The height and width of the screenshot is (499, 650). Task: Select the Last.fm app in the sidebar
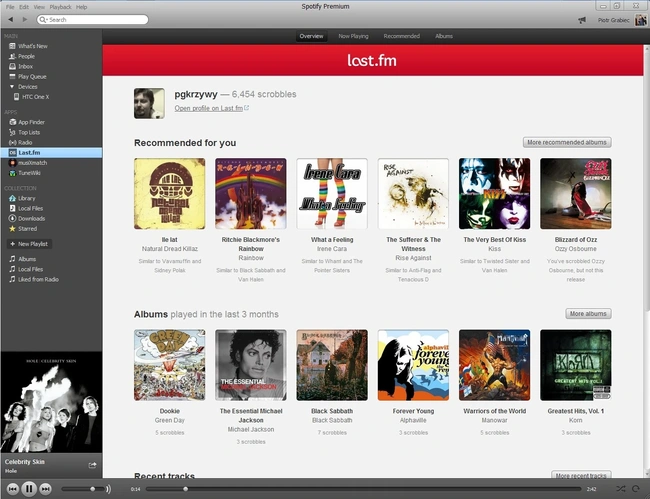coord(51,153)
